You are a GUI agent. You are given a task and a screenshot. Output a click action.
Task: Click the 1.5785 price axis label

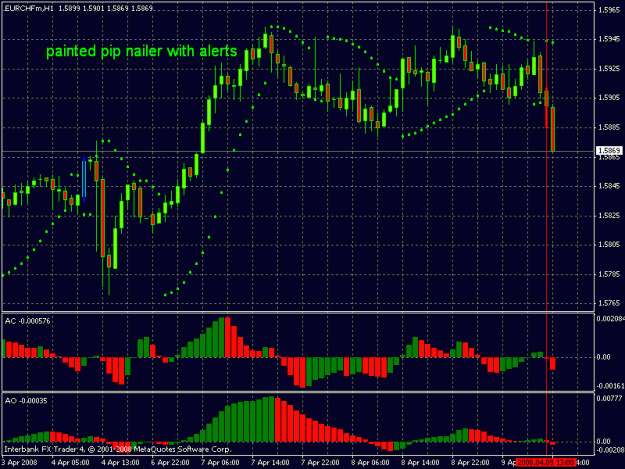(609, 274)
